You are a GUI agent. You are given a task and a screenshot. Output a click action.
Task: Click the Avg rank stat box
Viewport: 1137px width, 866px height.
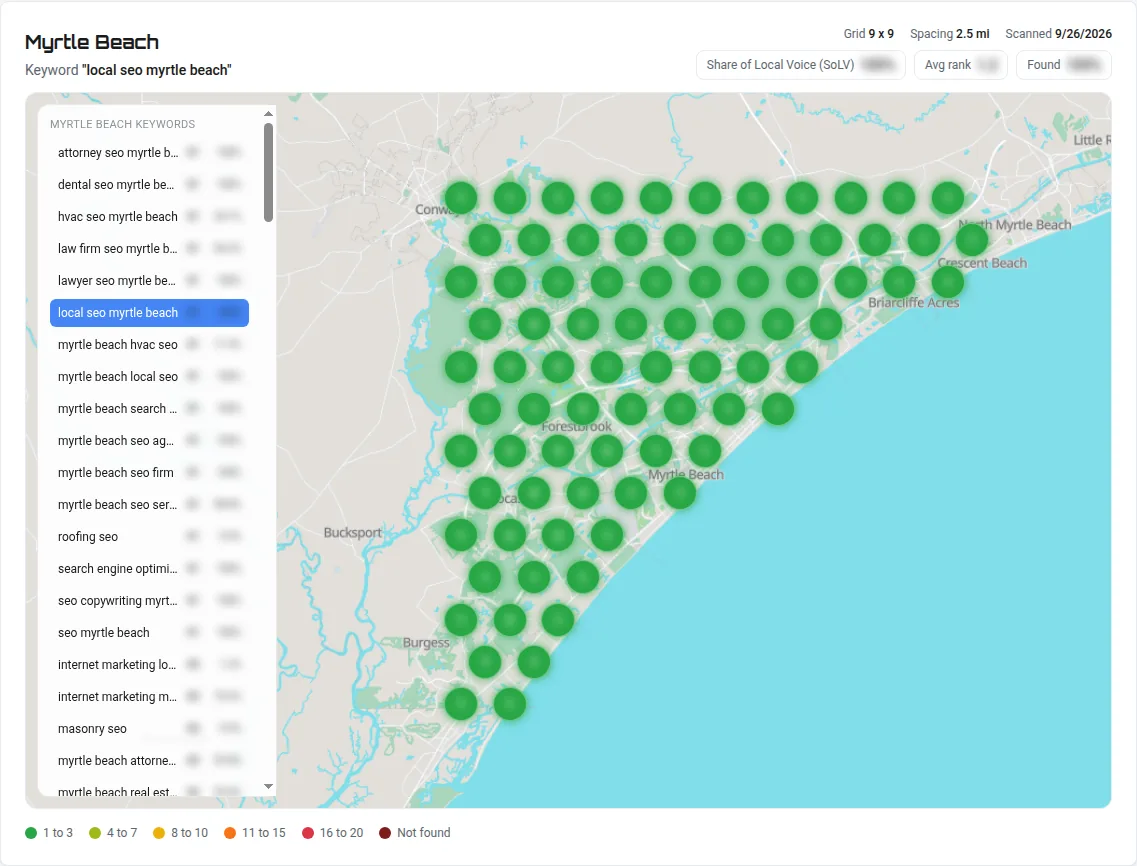pyautogui.click(x=960, y=65)
